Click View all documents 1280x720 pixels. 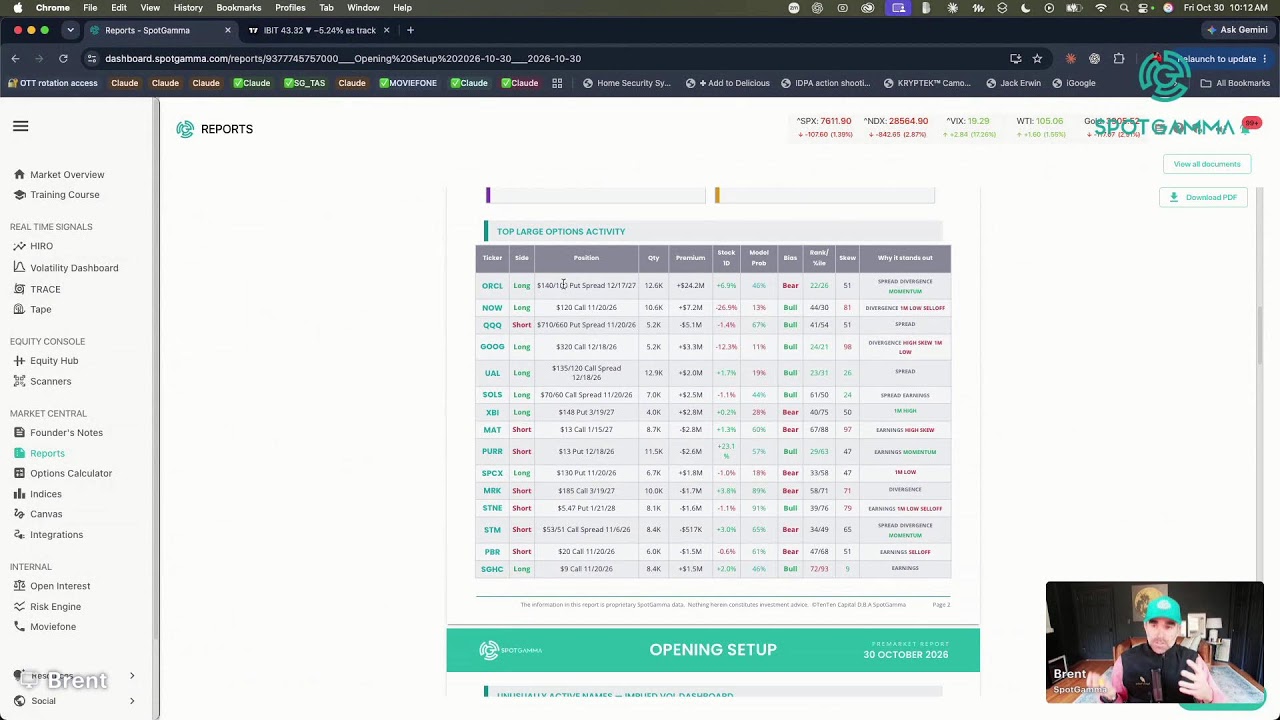[1207, 164]
